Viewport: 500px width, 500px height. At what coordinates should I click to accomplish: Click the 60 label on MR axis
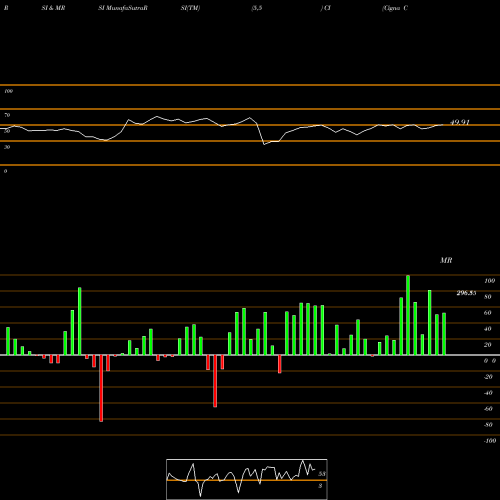[x=488, y=313]
